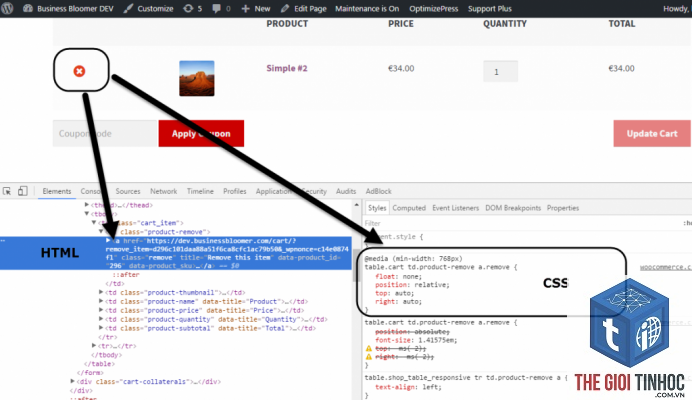
Task: Click the PRICE column header
Action: 401,24
